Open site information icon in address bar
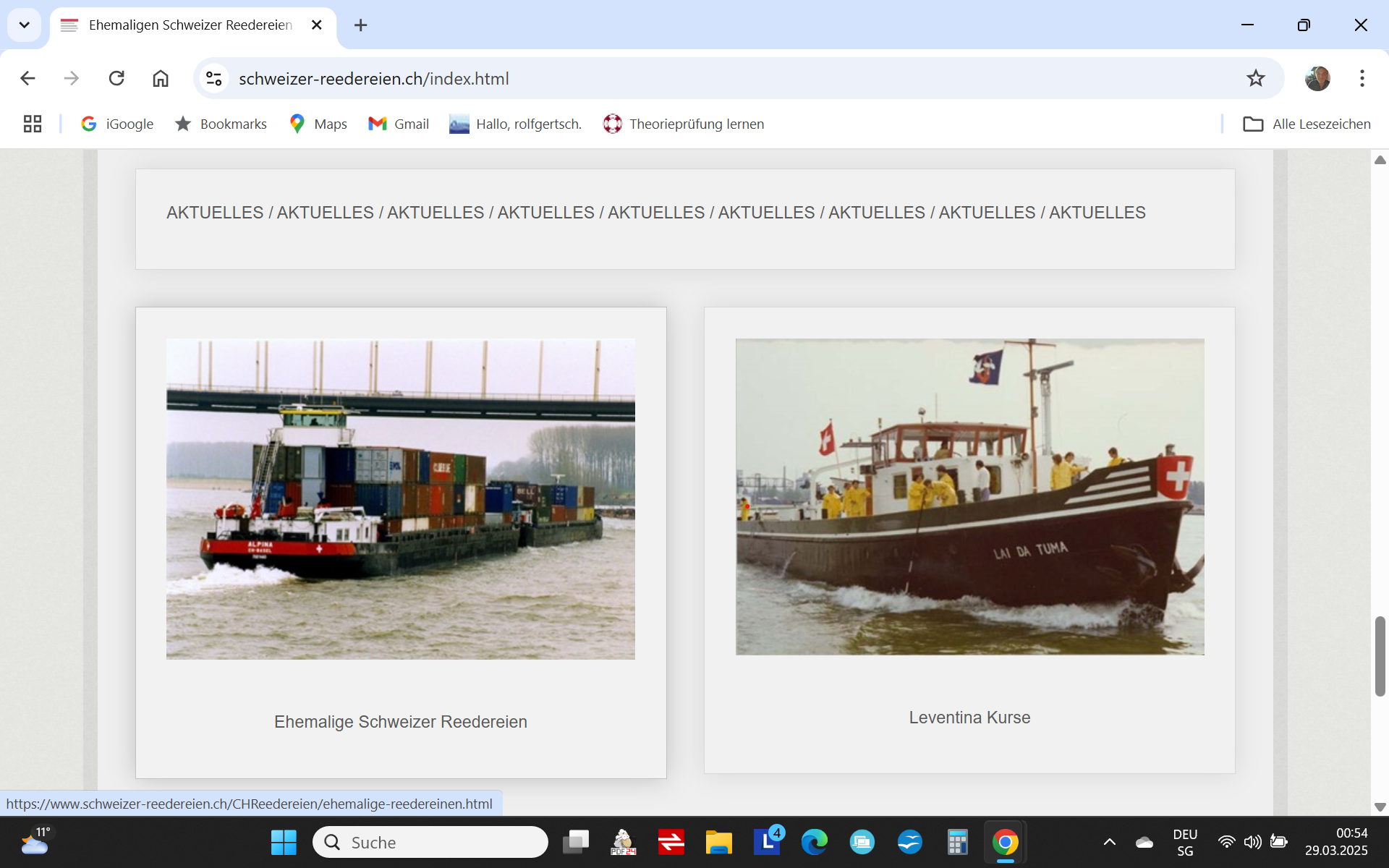This screenshot has height=868, width=1389. point(213,78)
